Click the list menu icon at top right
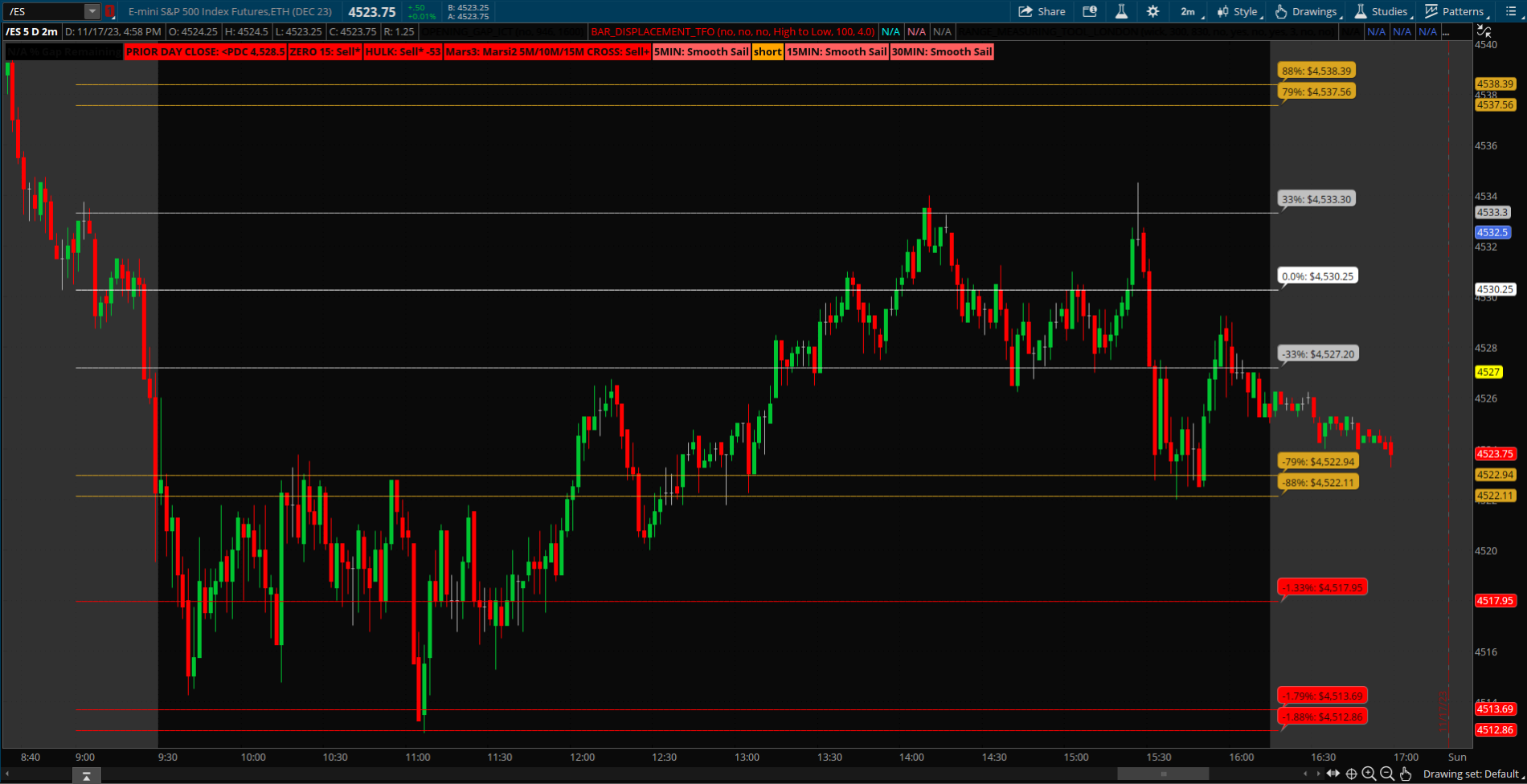 click(x=1509, y=11)
